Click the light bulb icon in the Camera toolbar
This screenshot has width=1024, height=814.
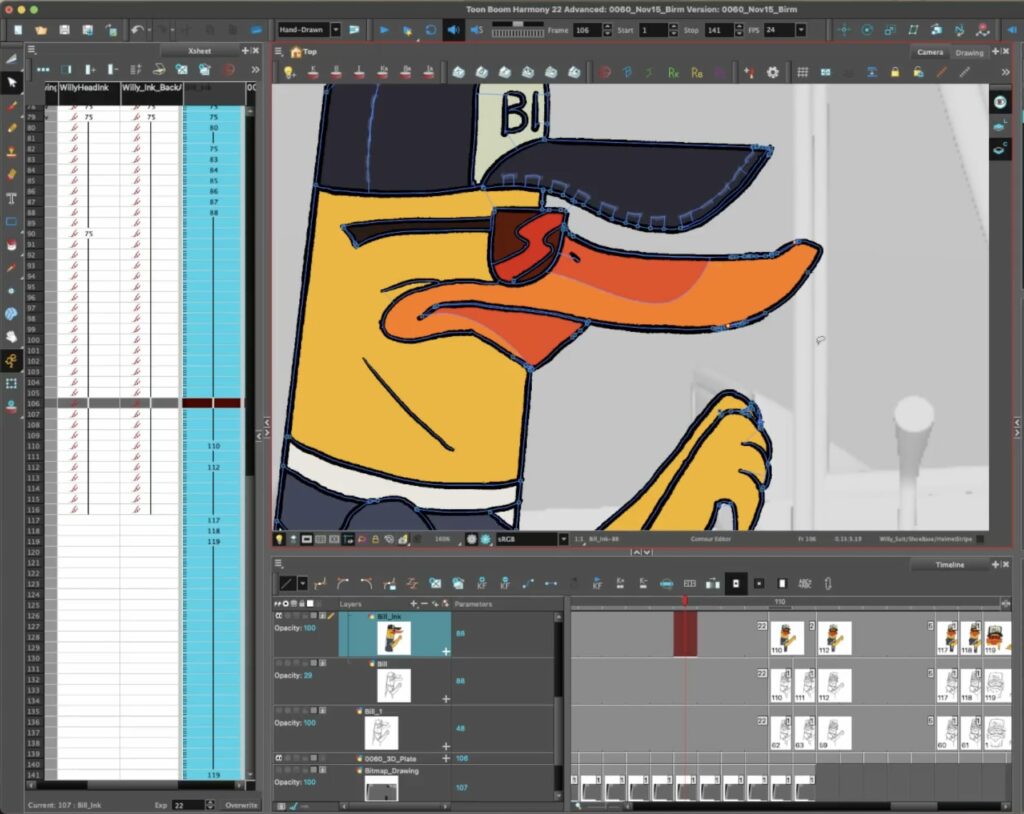[x=289, y=73]
